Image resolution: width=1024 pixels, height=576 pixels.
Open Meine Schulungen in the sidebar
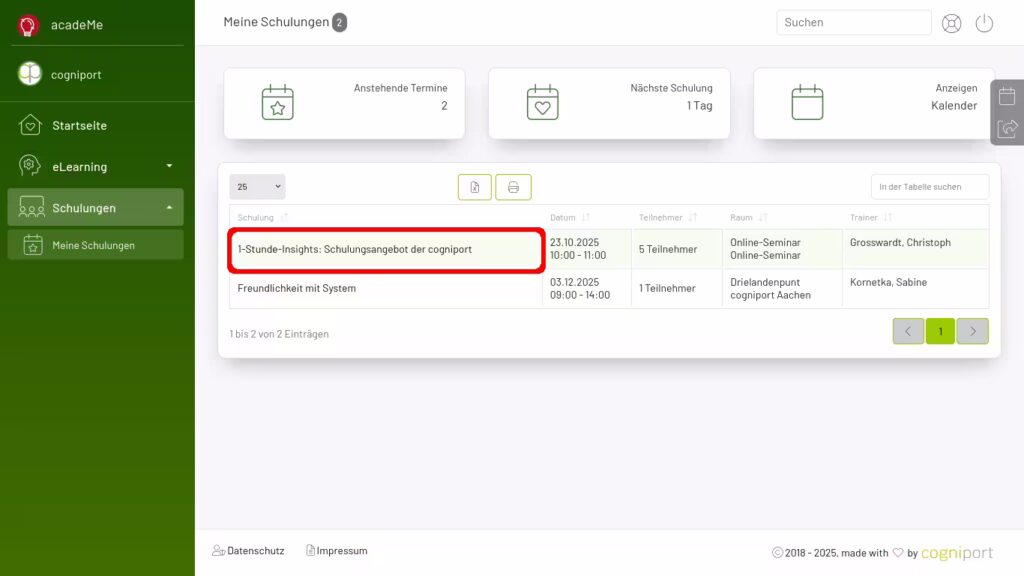click(95, 244)
